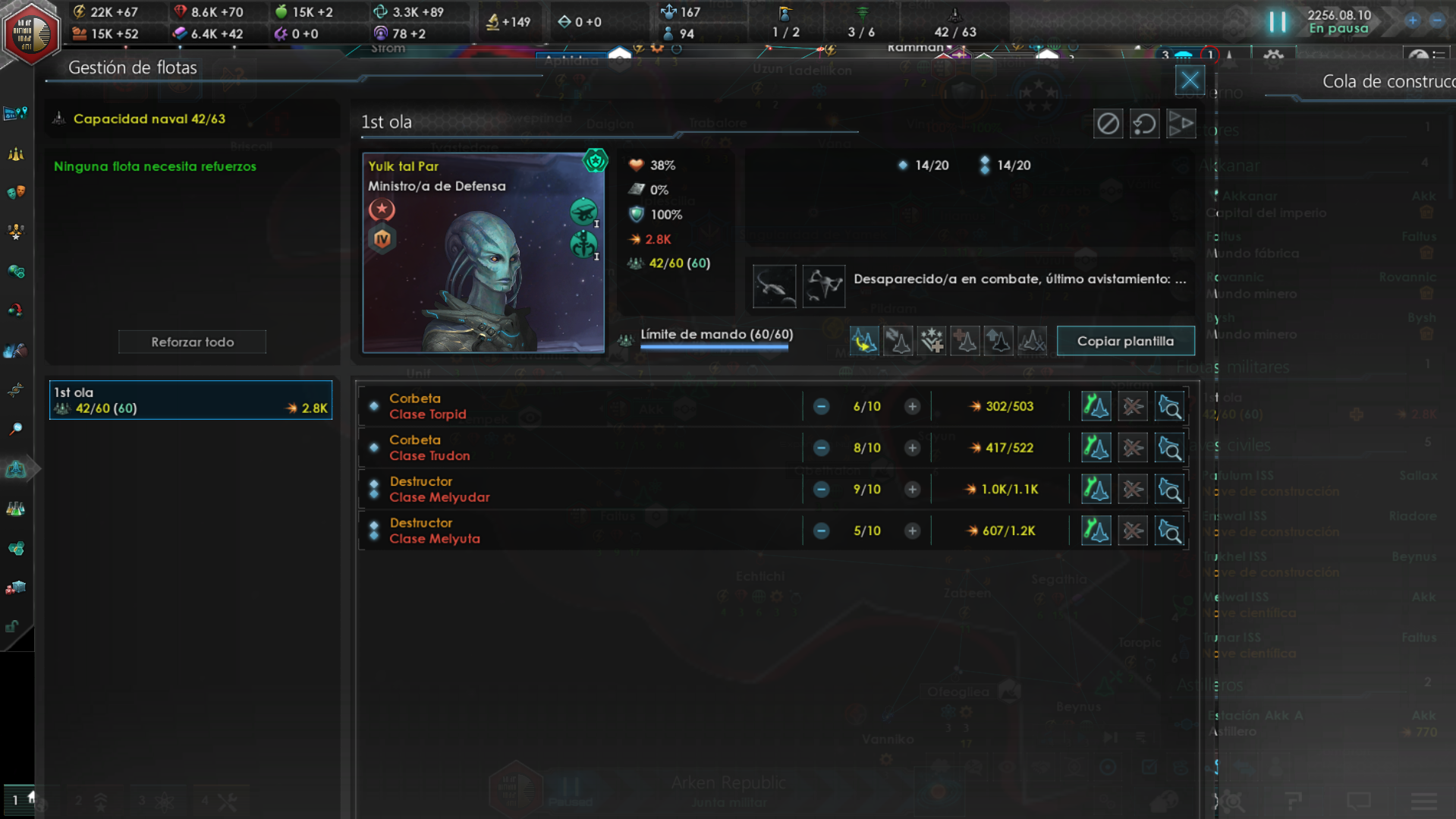1456x819 pixels.
Task: Increase Corbeta Clase Torpid count
Action: click(912, 407)
